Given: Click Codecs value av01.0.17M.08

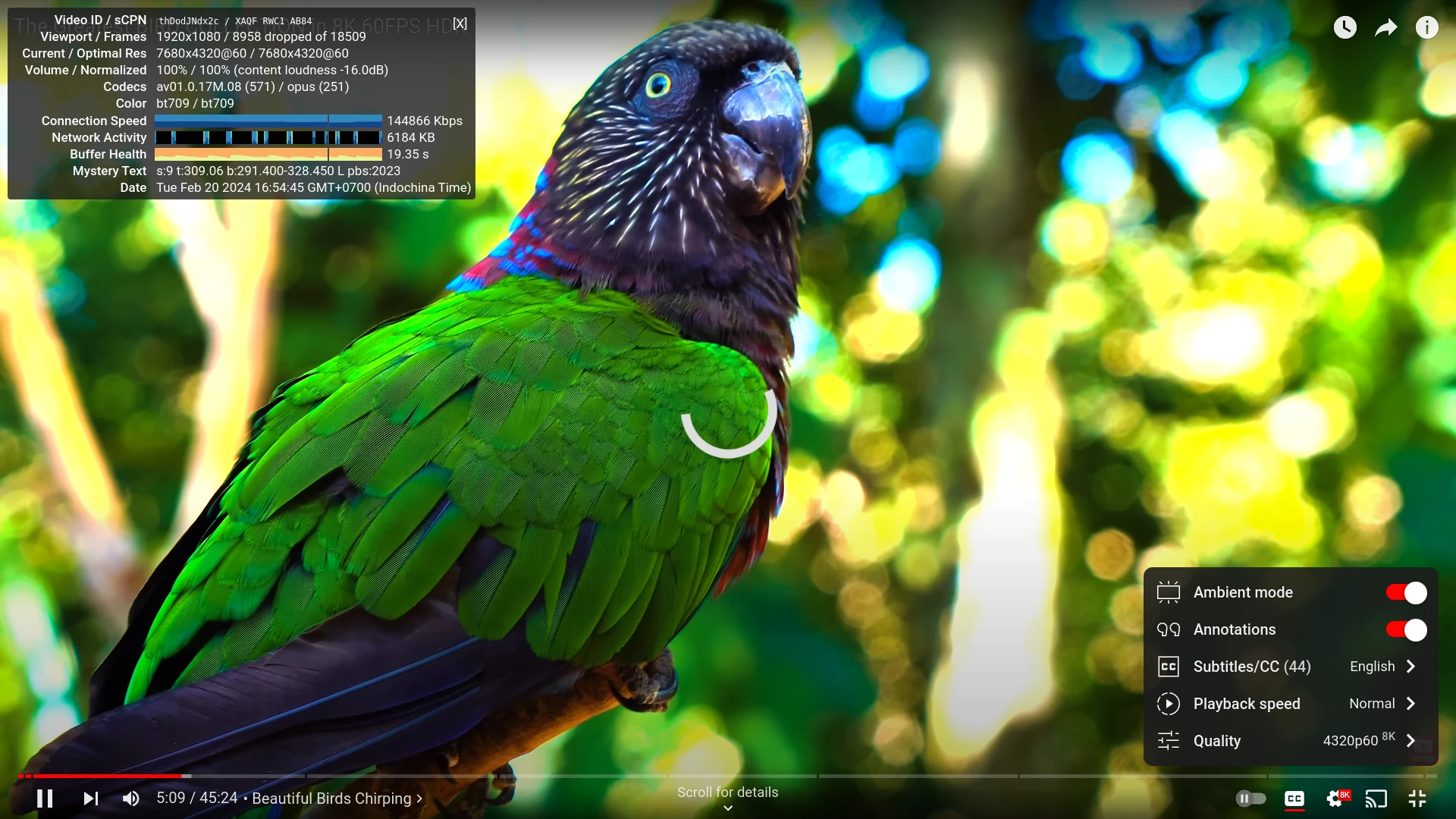Looking at the screenshot, I should [253, 86].
